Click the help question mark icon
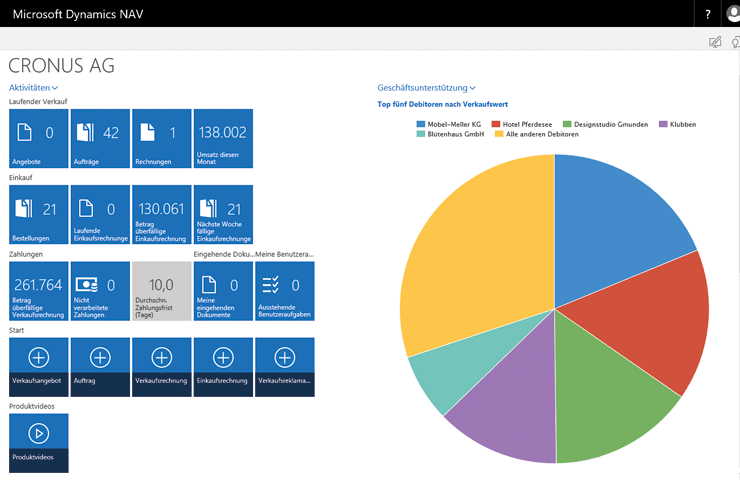 [708, 14]
